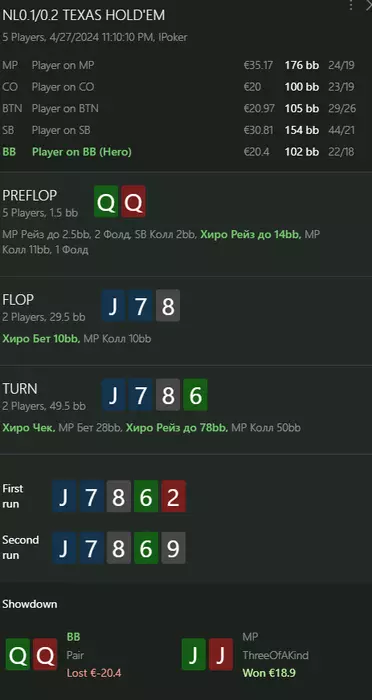Click BB's green Q card in Showdown
The height and width of the screenshot is (700, 372).
click(18, 654)
